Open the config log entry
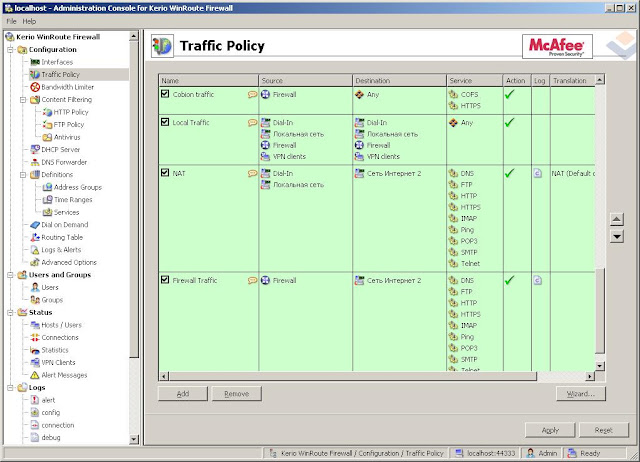The image size is (640, 462). [51, 413]
